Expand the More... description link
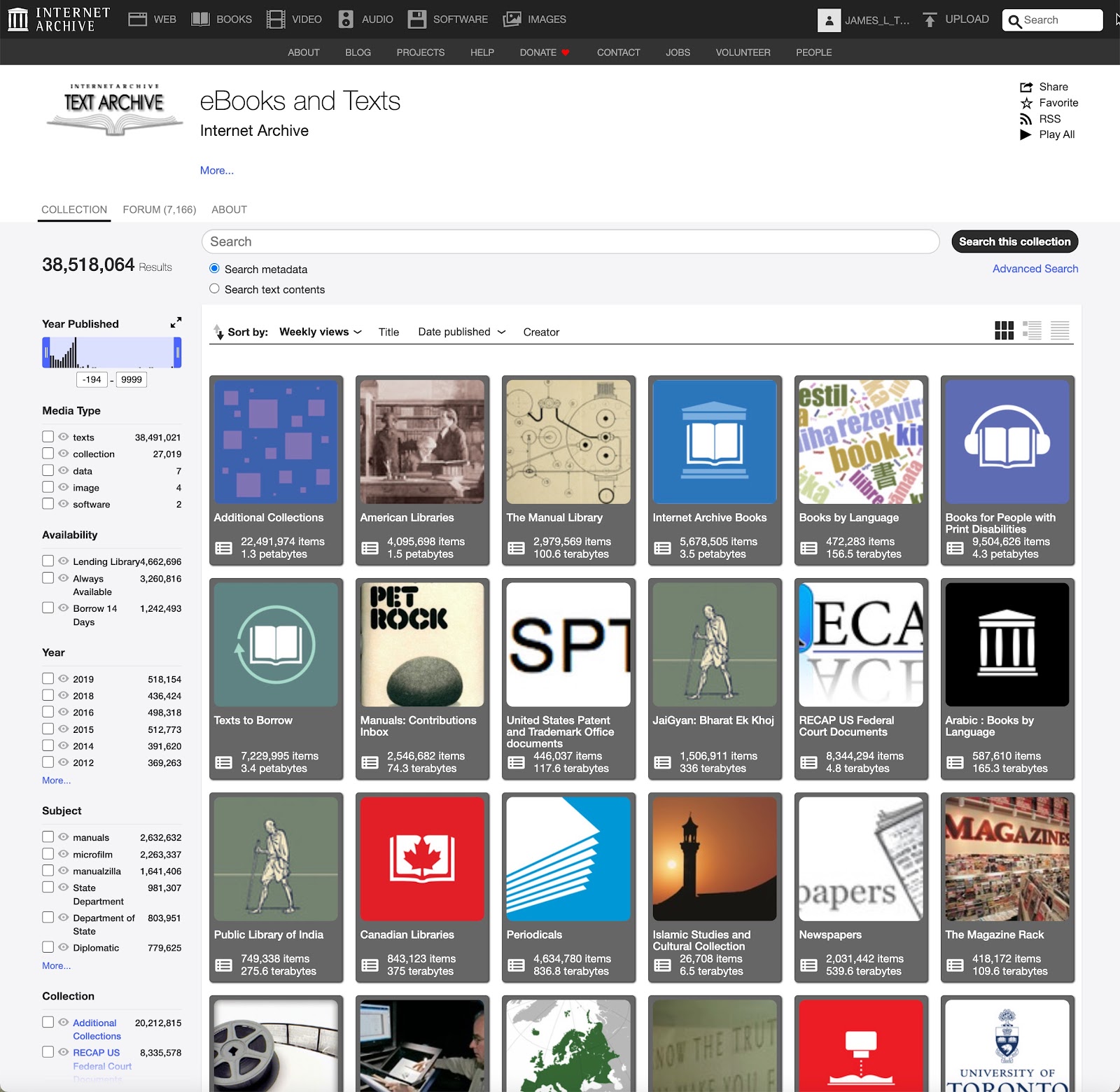The height and width of the screenshot is (1092, 1120). [217, 170]
